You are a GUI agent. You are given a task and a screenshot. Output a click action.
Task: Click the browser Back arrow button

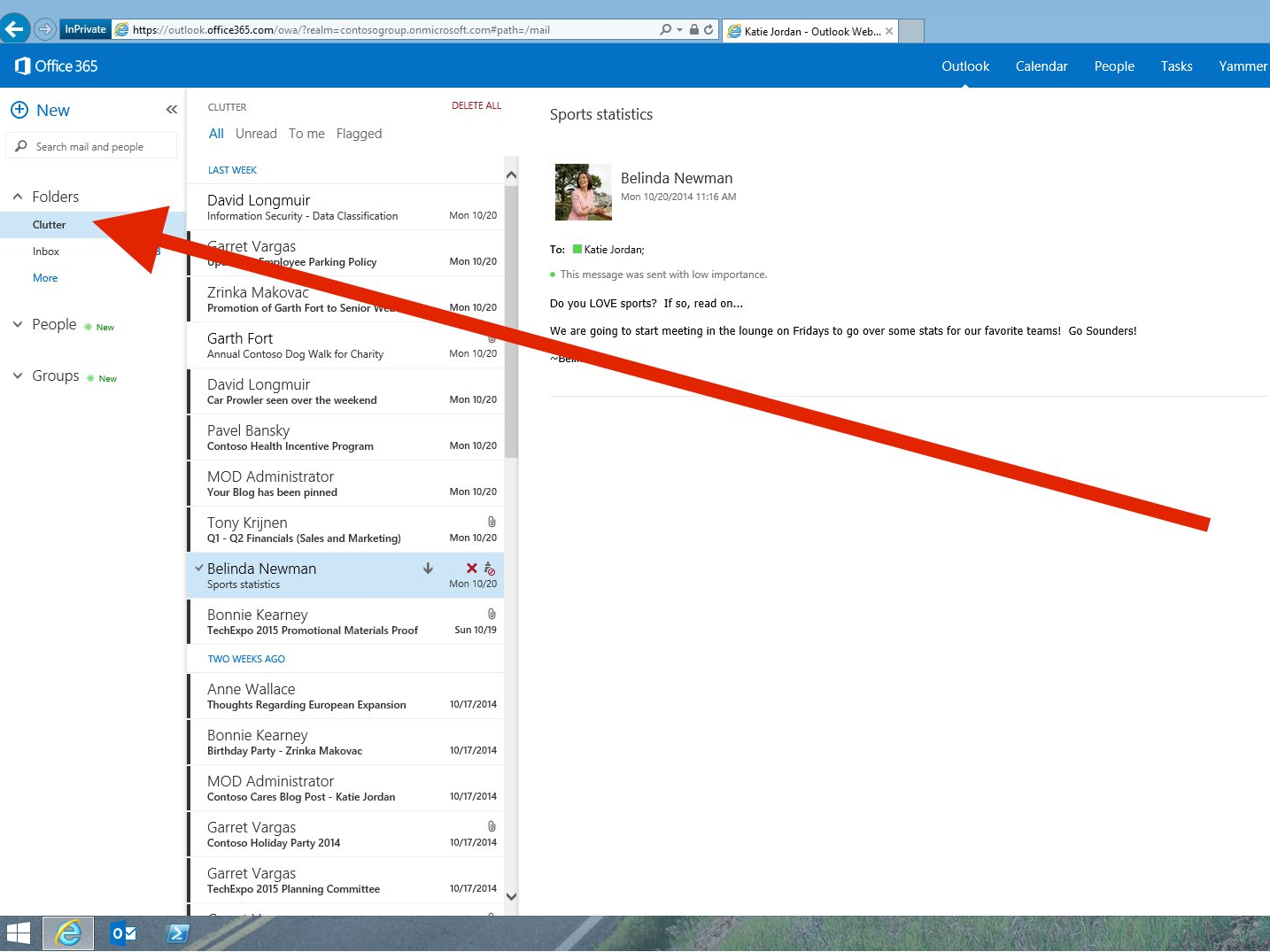tap(14, 28)
